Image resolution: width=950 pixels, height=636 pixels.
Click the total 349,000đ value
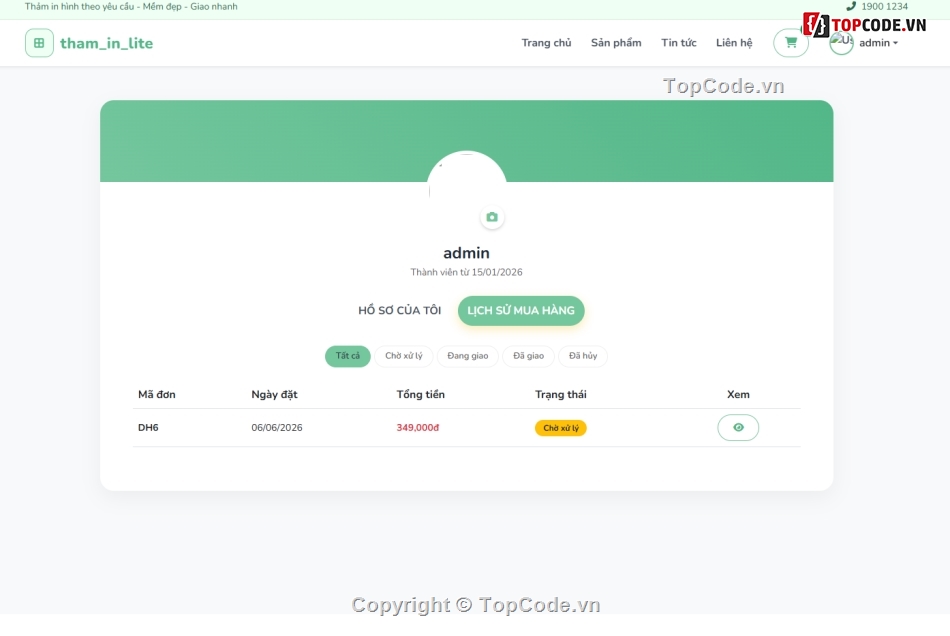[x=417, y=428]
